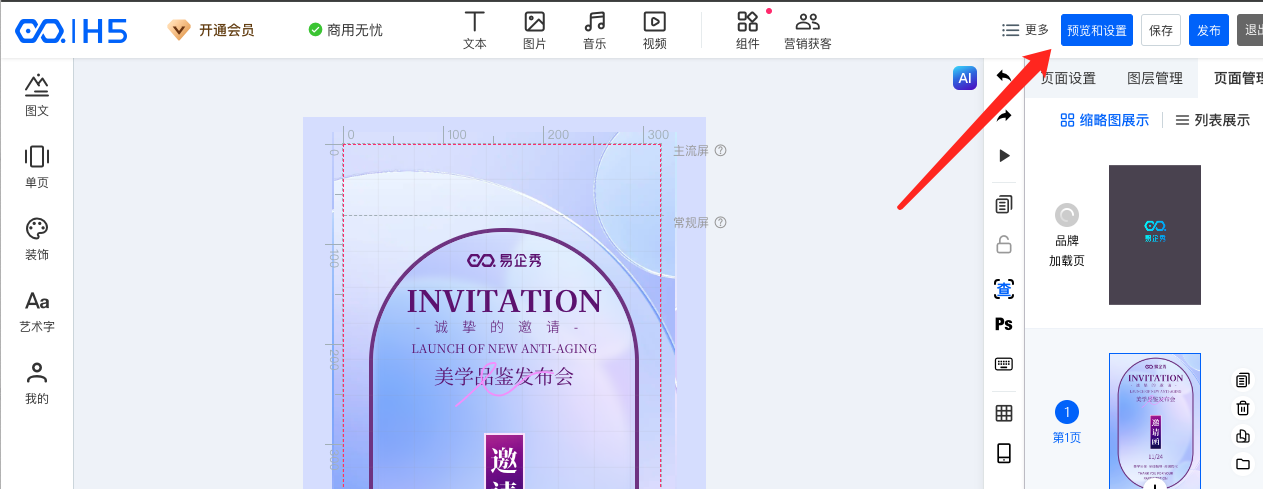Switch to the 图层管理 tab
Viewport: 1263px width, 489px height.
pos(1155,78)
